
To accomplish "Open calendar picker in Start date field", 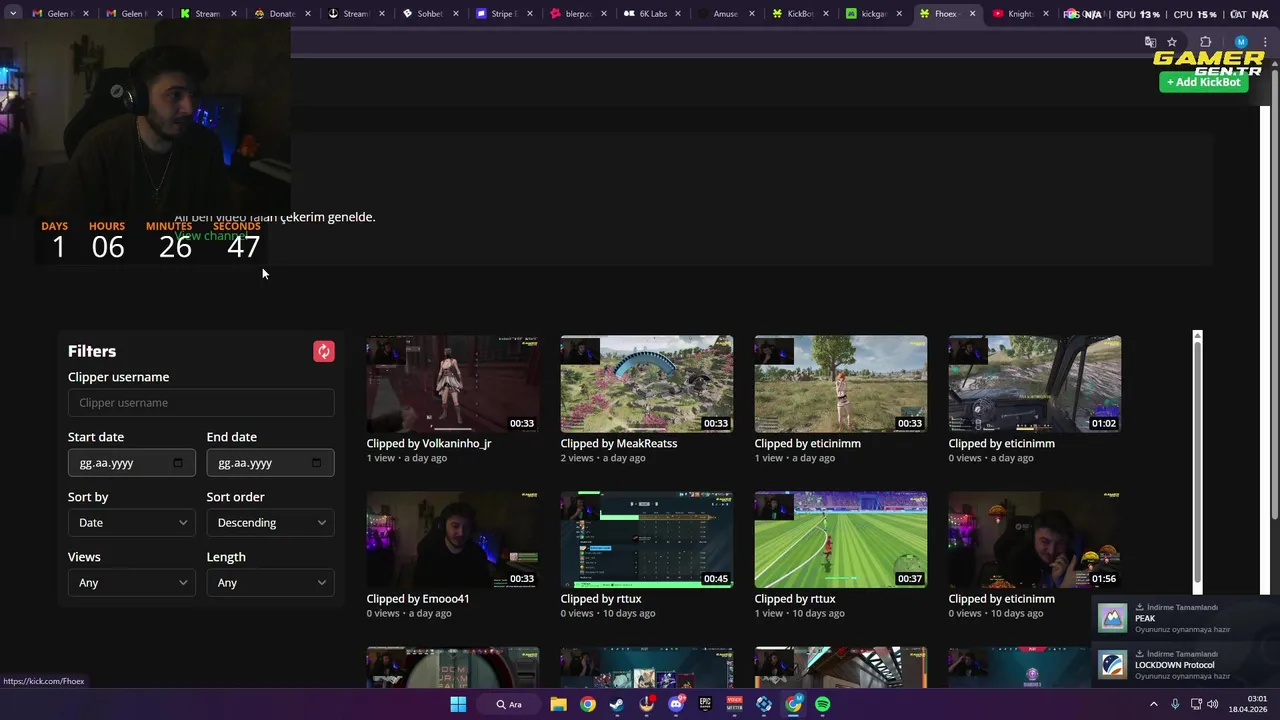I will 178,463.
